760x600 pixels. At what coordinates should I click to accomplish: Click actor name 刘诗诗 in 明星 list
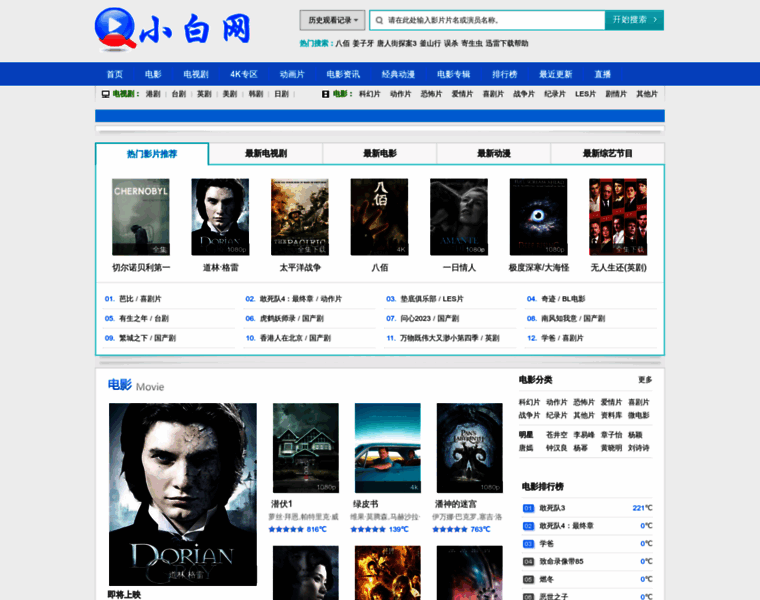coord(638,448)
